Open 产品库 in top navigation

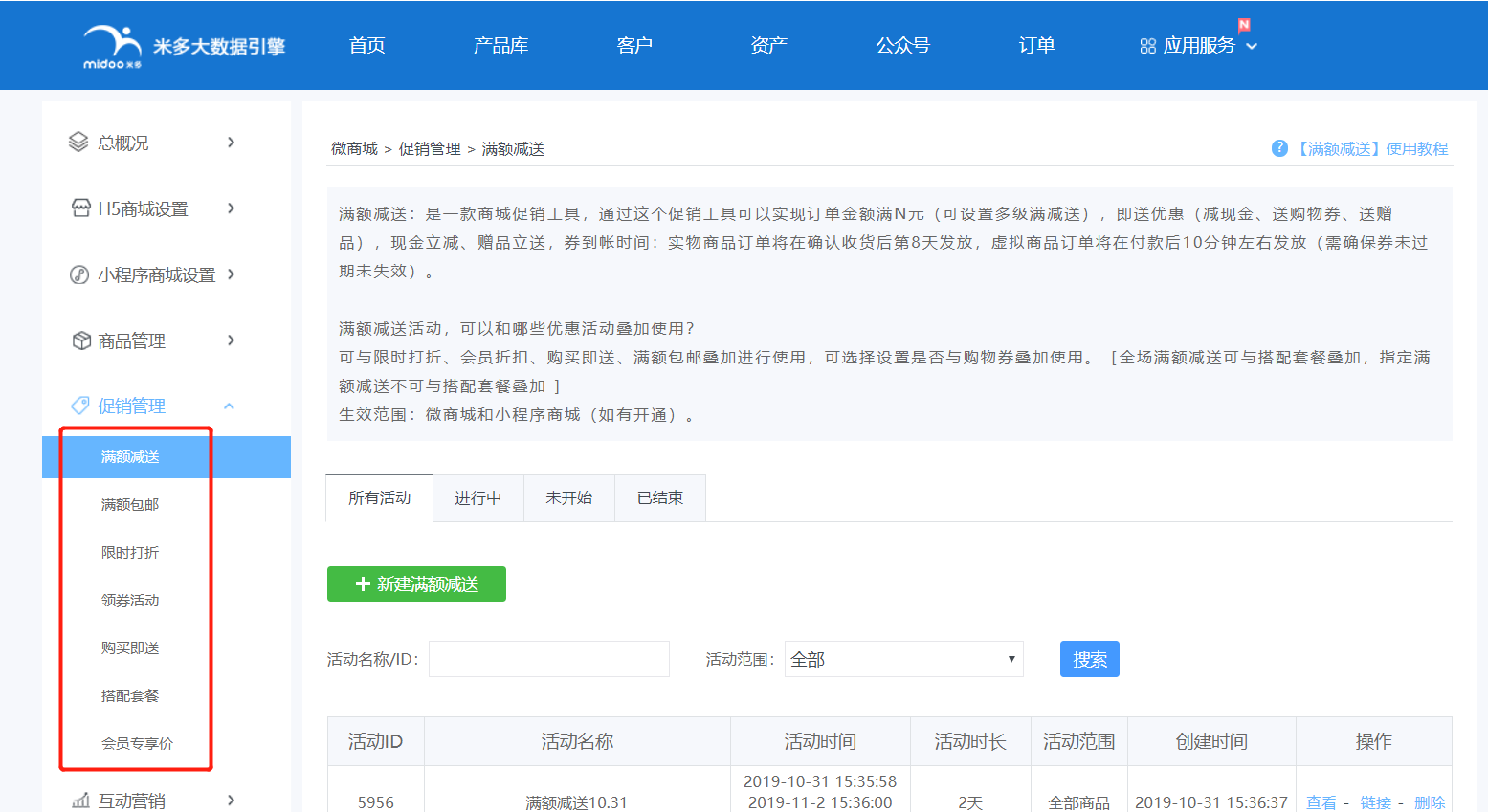click(x=500, y=45)
